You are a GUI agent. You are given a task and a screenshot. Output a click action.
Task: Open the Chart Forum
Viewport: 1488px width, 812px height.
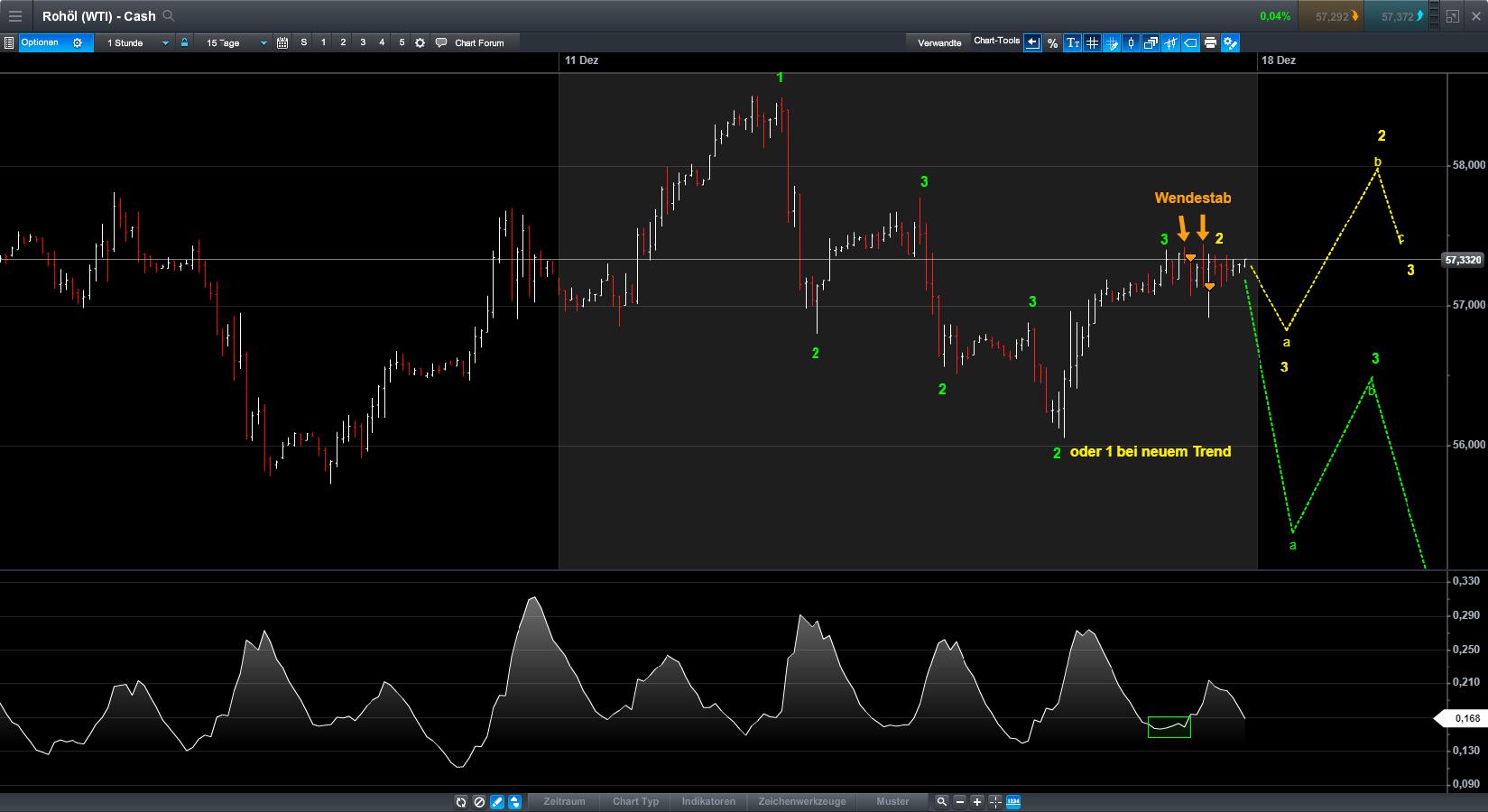[476, 42]
